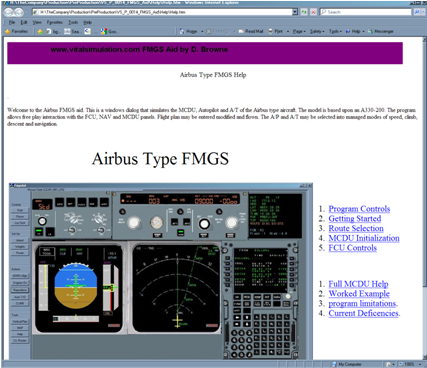Open the Page dropdown menu
This screenshot has height=368, width=427.
(299, 31)
